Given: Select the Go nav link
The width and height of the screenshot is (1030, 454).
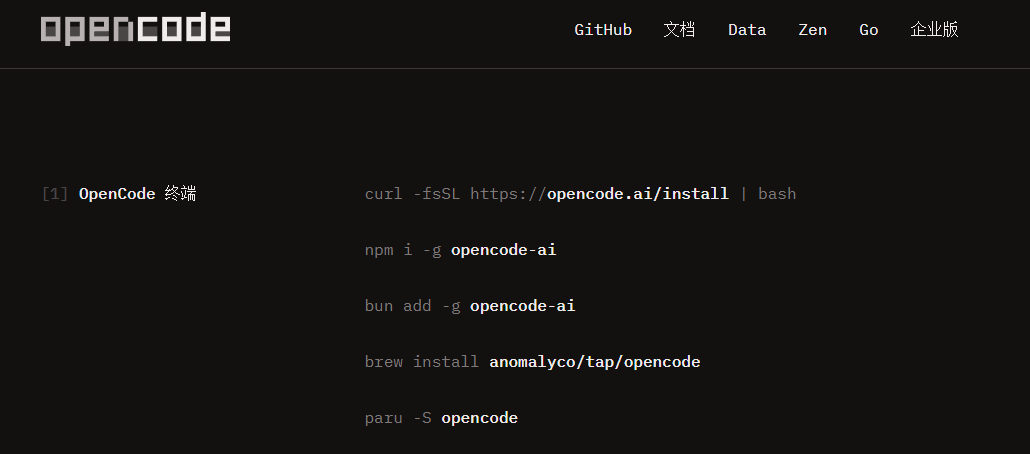Looking at the screenshot, I should pyautogui.click(x=868, y=30).
